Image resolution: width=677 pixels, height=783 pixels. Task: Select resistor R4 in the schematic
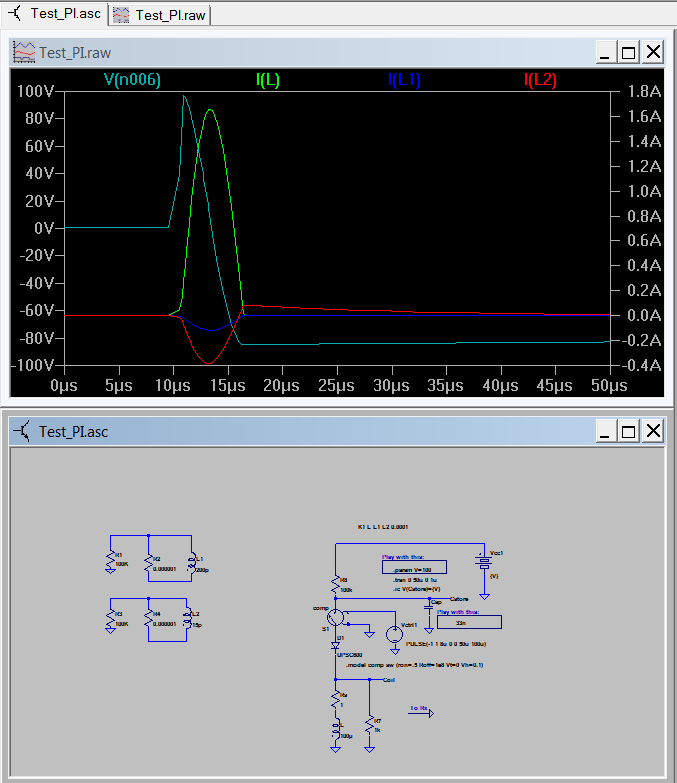point(148,619)
